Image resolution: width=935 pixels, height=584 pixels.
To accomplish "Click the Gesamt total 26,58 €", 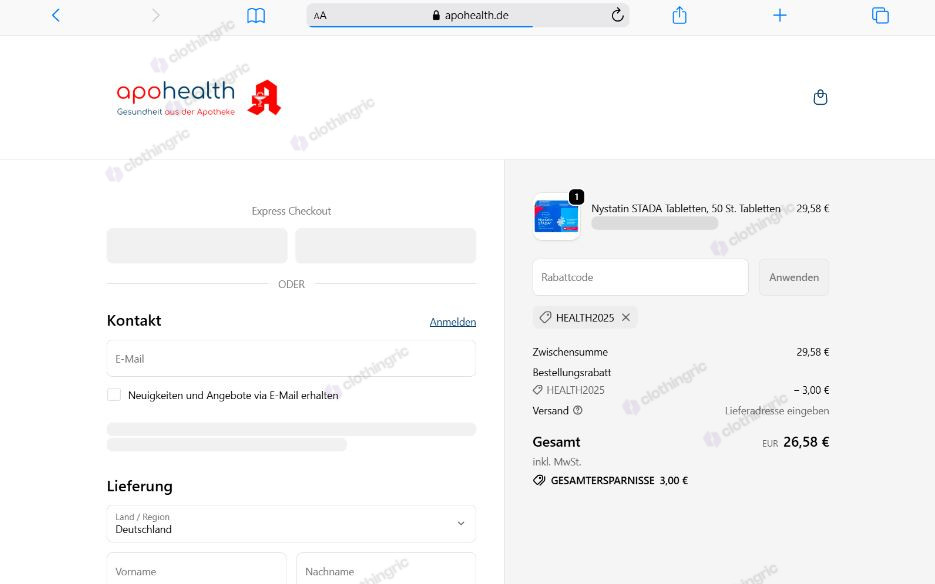I will click(x=806, y=442).
